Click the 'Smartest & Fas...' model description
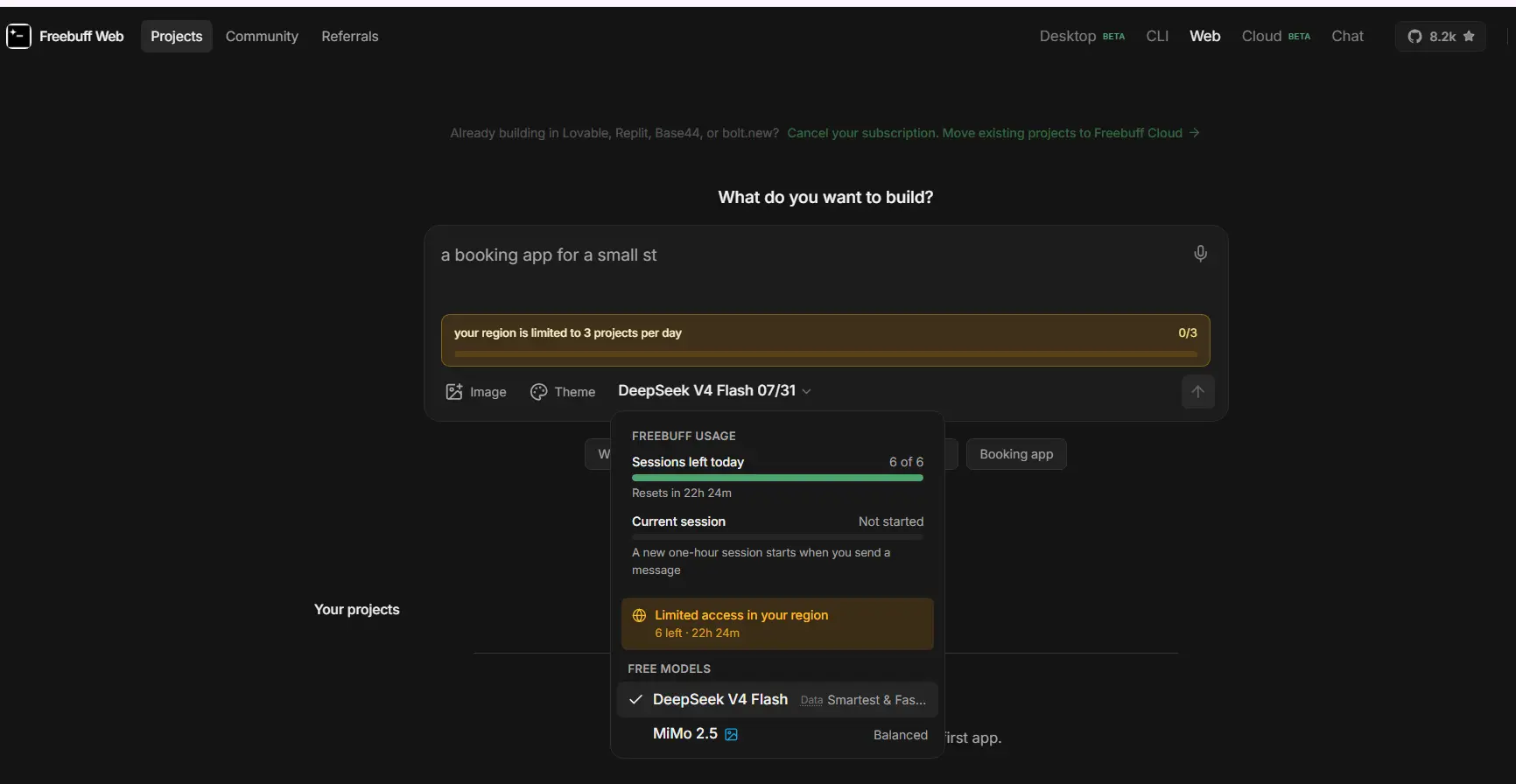Image resolution: width=1516 pixels, height=784 pixels. (876, 700)
